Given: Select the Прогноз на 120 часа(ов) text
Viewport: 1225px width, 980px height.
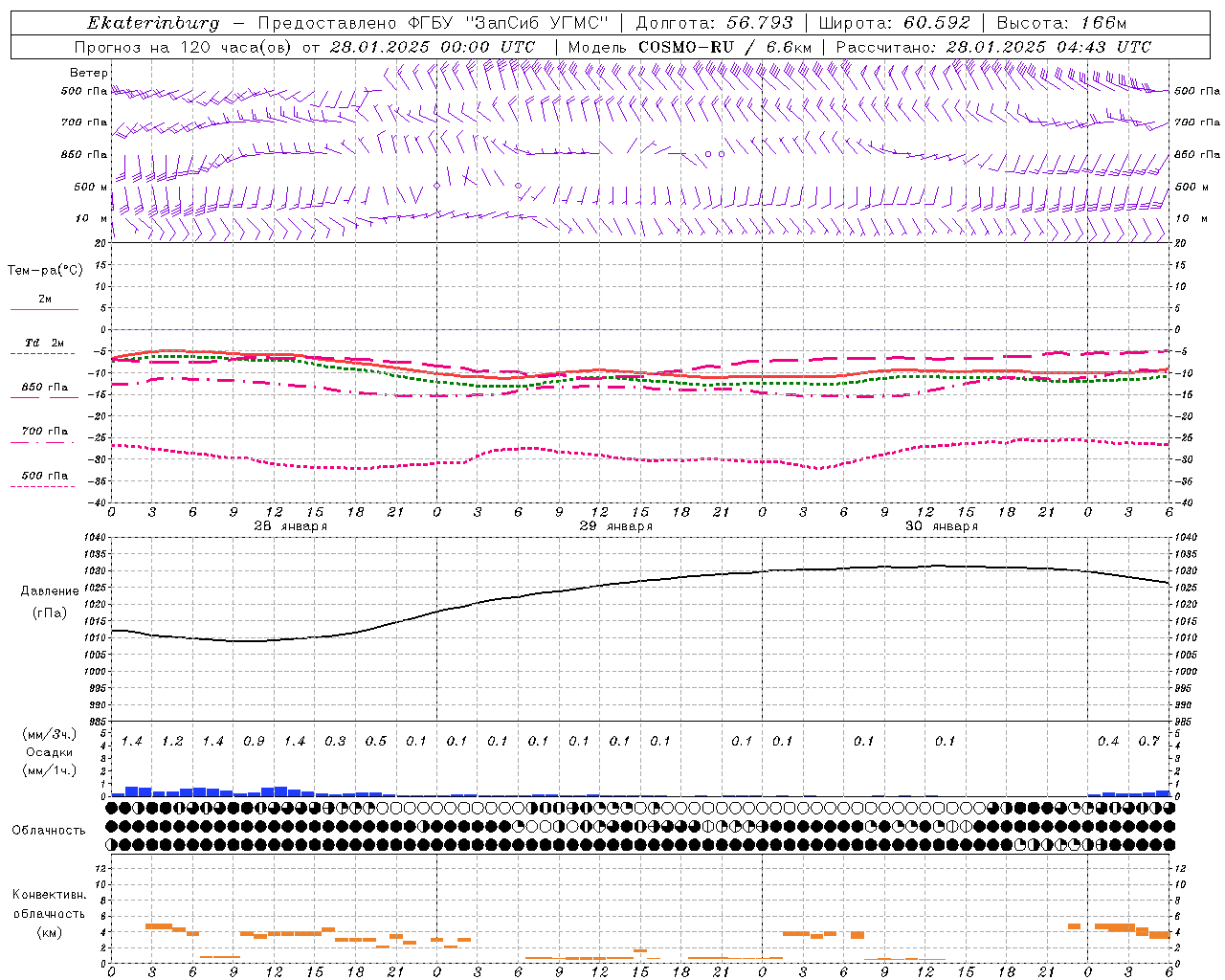Looking at the screenshot, I should (x=184, y=47).
